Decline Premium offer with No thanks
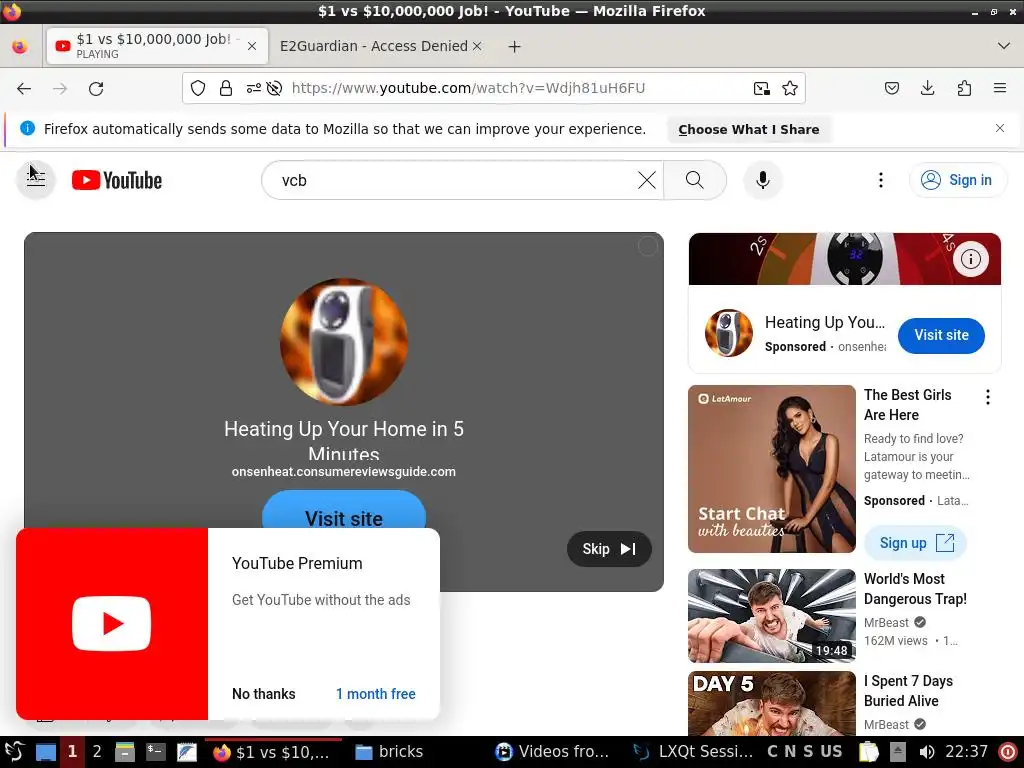Screen dimensions: 1024x768 (264, 694)
